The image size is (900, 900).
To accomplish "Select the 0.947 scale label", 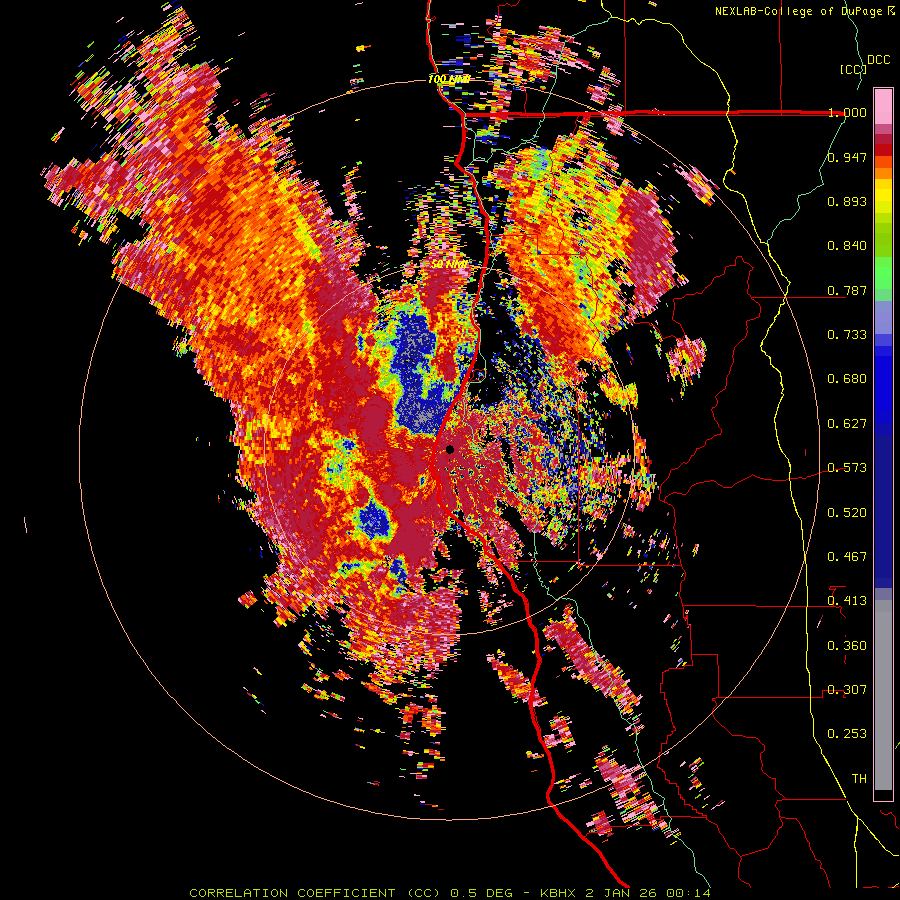I will click(847, 157).
